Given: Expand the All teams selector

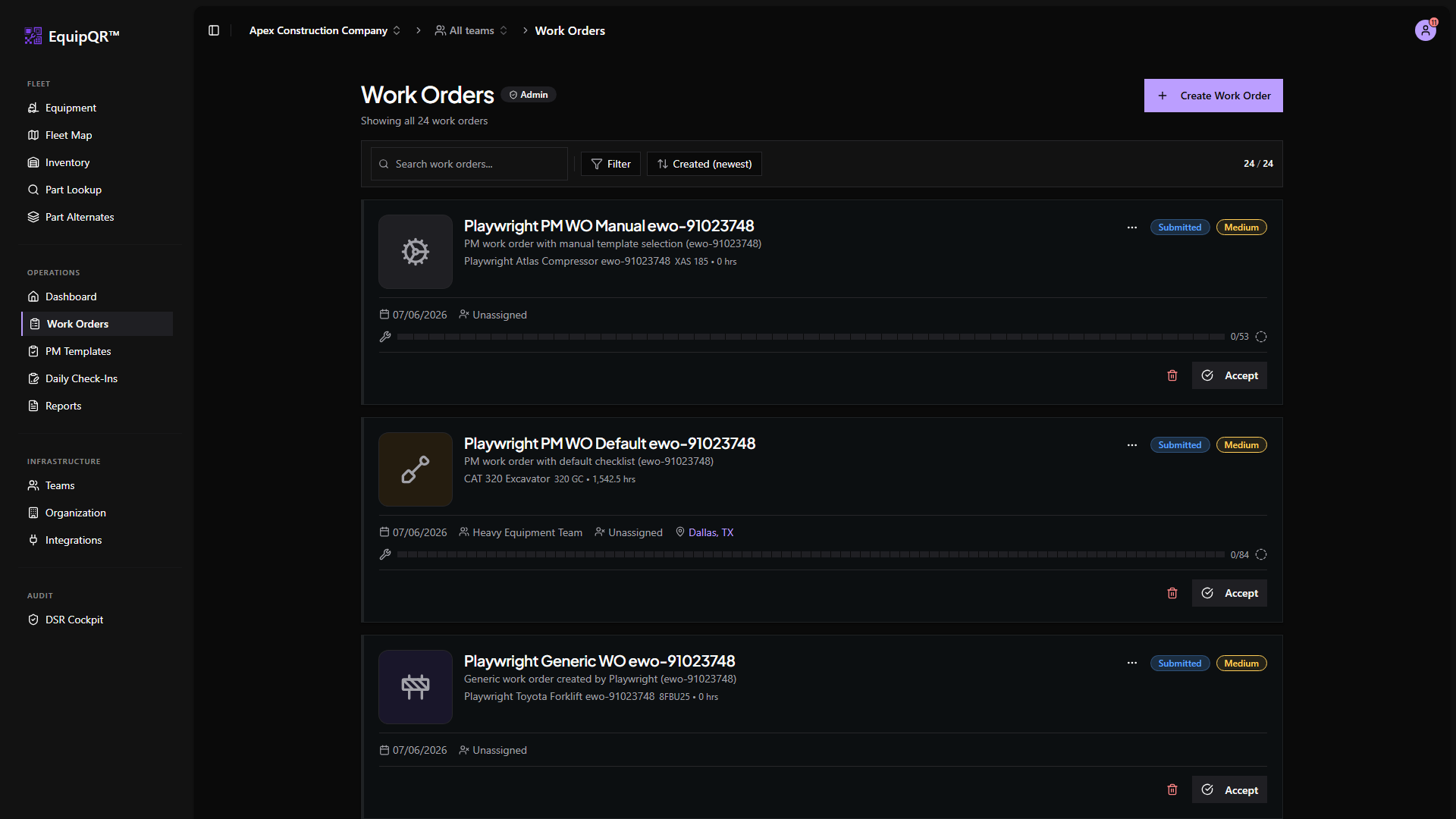Looking at the screenshot, I should click(x=471, y=30).
